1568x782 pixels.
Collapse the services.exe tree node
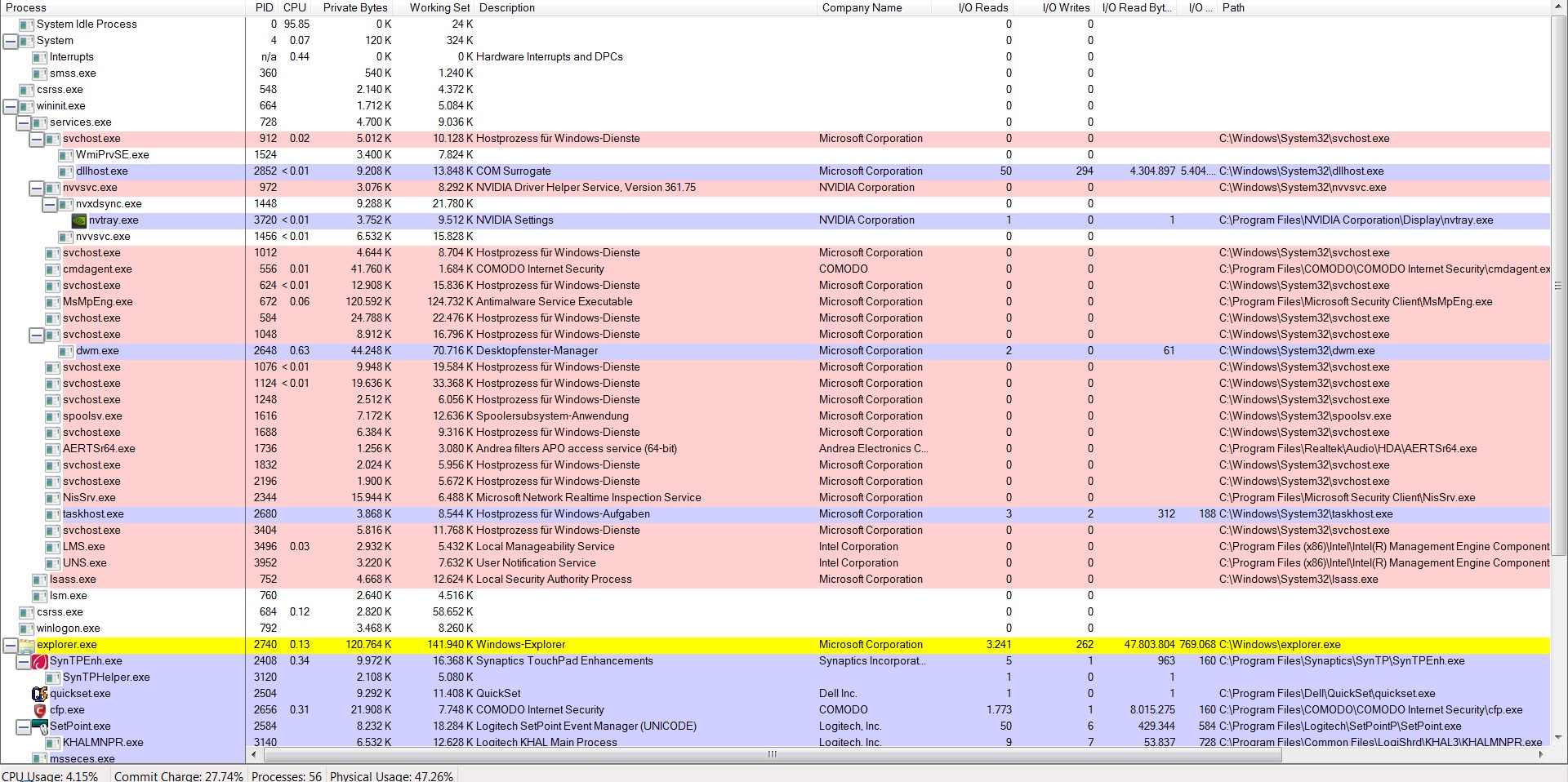point(23,122)
